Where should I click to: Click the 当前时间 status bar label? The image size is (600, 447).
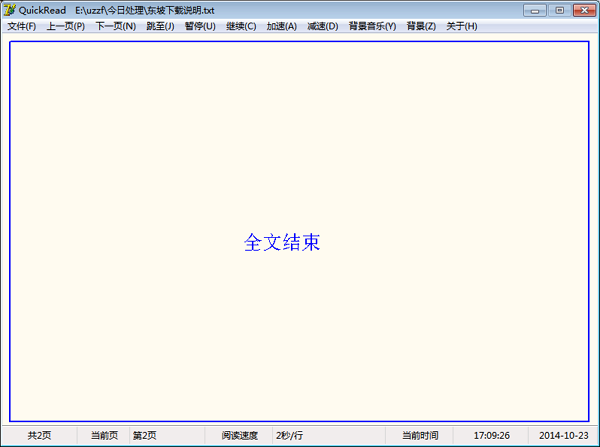click(420, 436)
